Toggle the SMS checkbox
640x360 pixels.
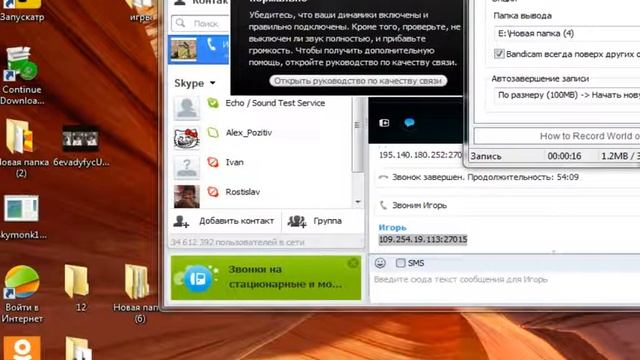pos(400,263)
